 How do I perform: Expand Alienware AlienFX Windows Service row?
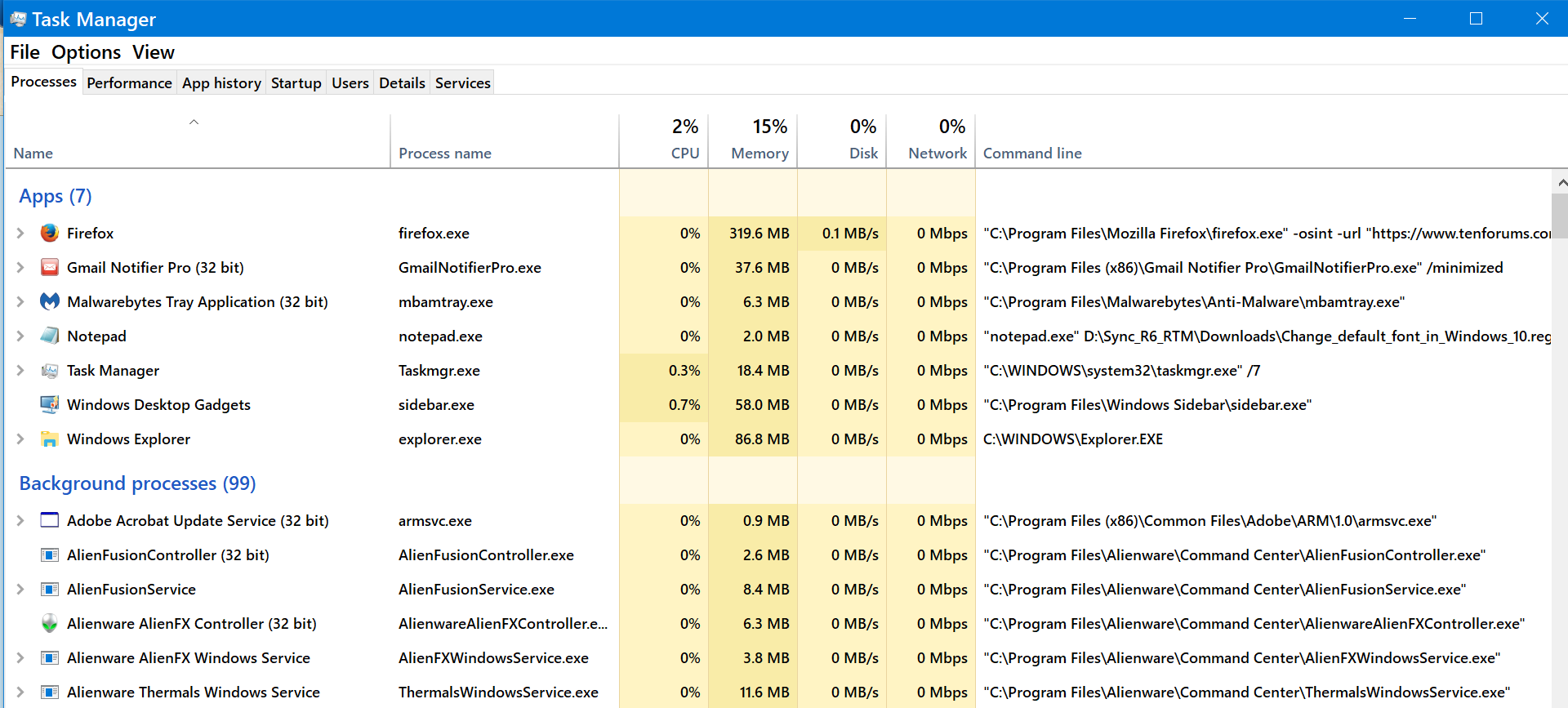(20, 657)
